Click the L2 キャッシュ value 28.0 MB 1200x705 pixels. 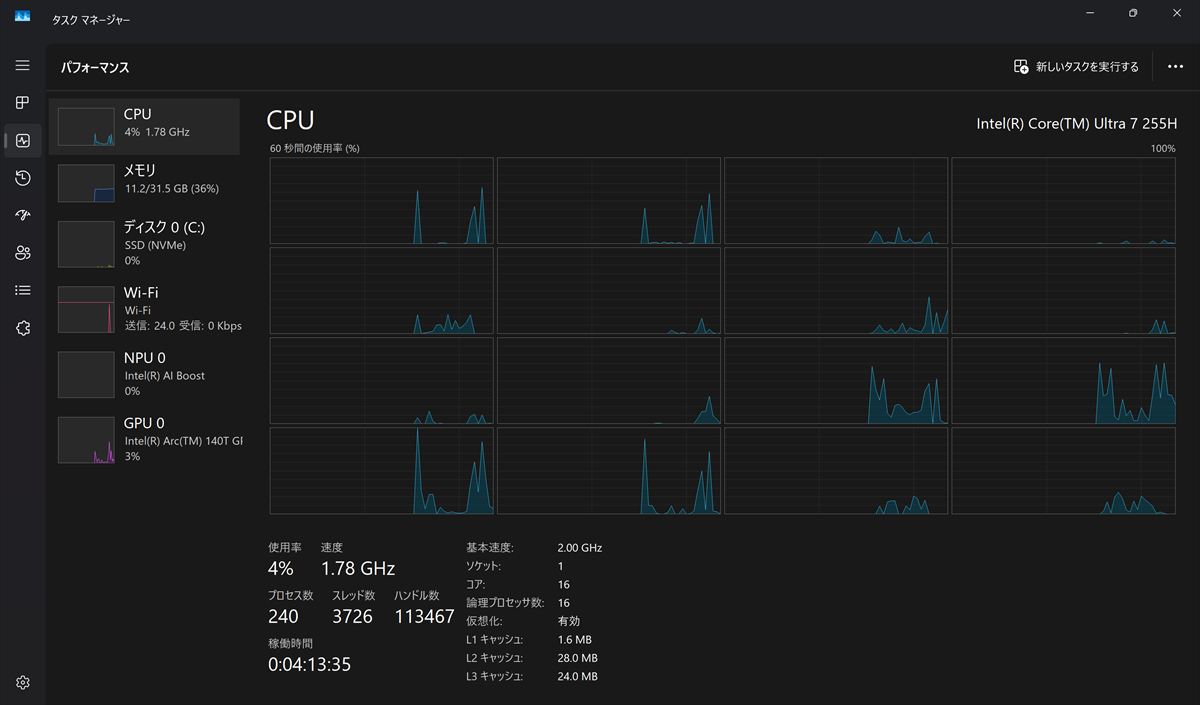578,658
